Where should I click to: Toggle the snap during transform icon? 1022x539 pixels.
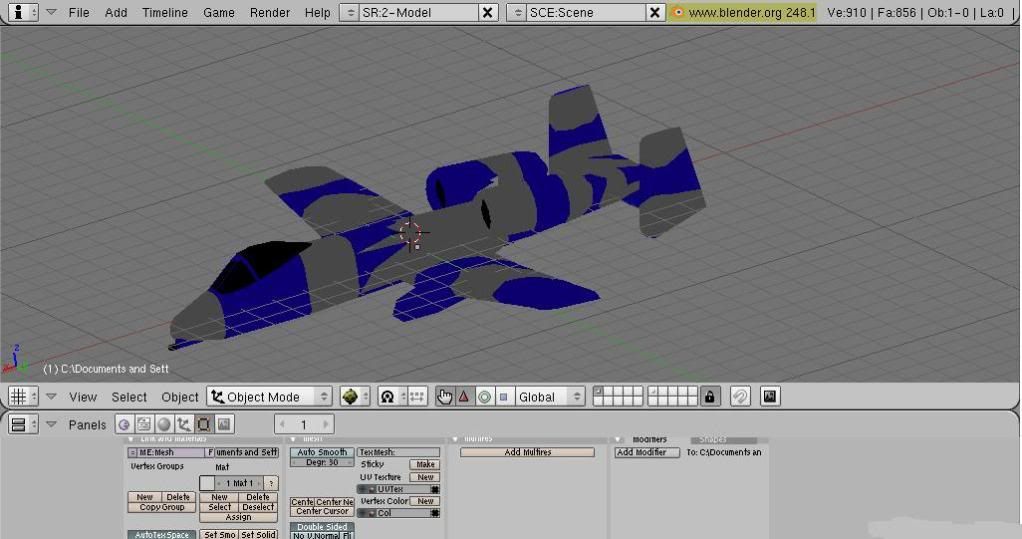[x=740, y=396]
